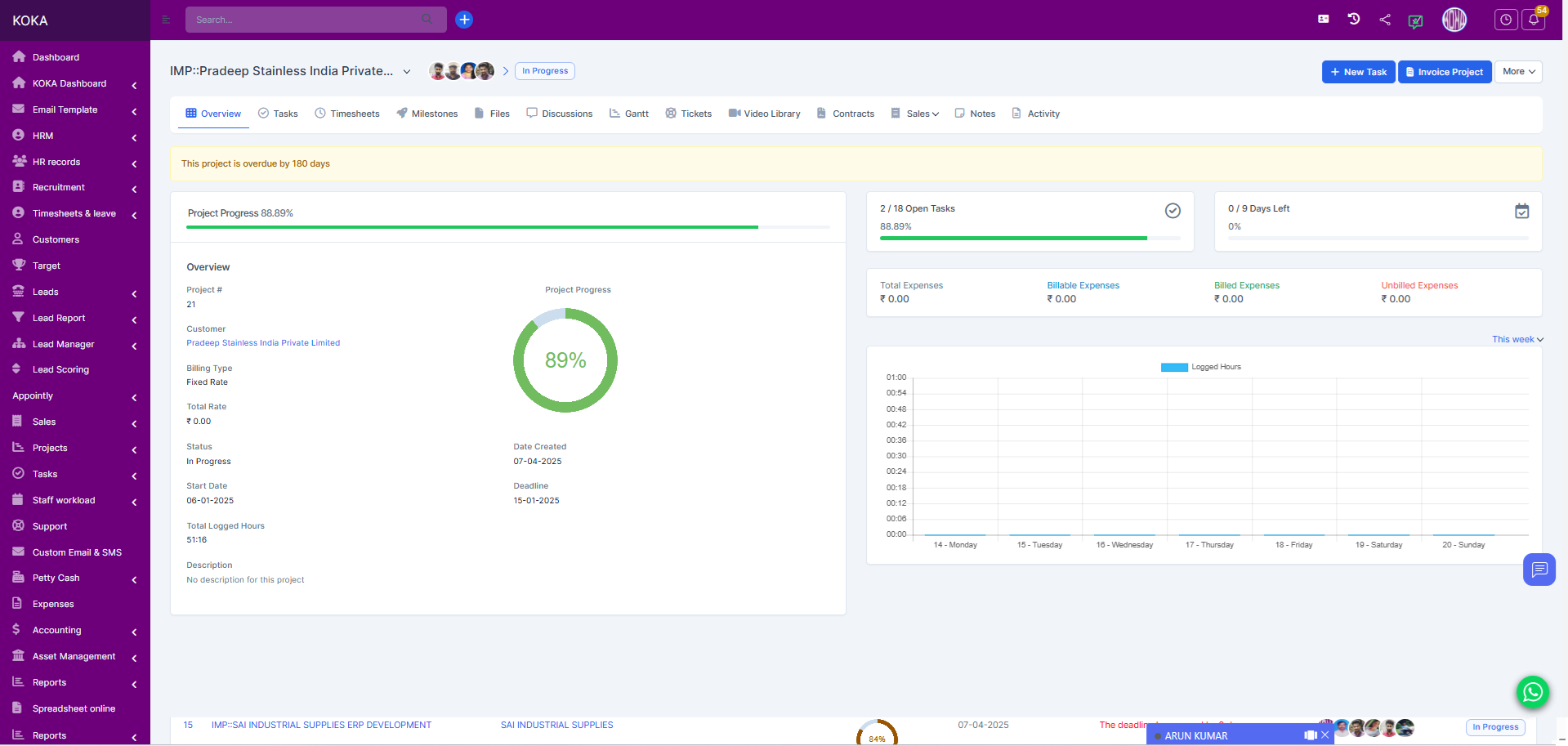Open Pradeep Stainless India Private Limited customer link
Screen dimensions: 1568x746
pyautogui.click(x=263, y=343)
